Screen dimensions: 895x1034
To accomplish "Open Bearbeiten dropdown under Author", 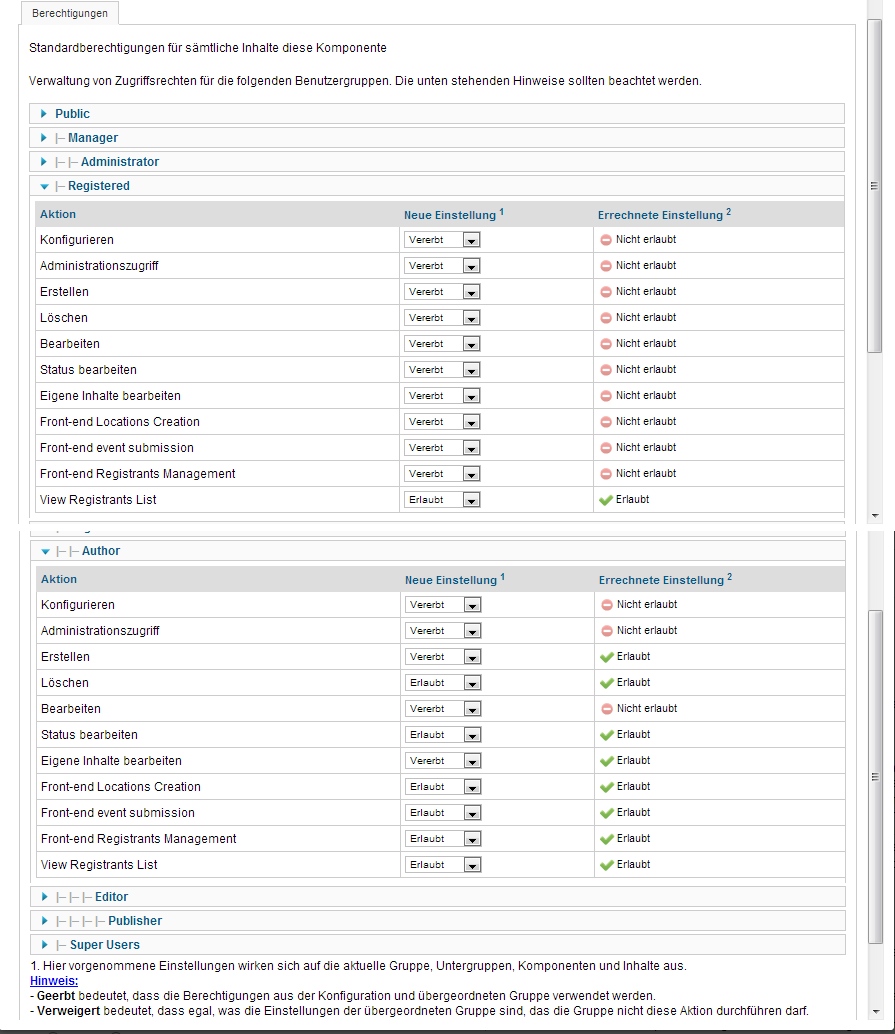I will 443,709.
